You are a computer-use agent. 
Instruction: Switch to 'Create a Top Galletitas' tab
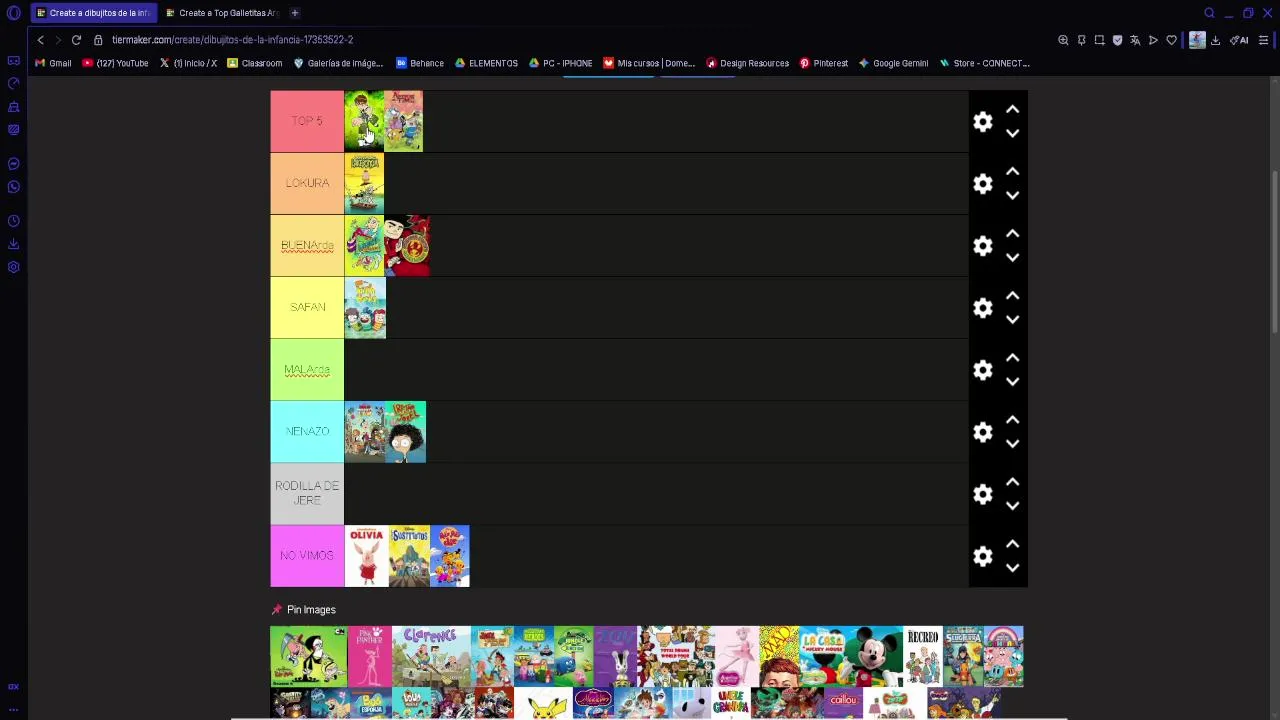click(222, 13)
